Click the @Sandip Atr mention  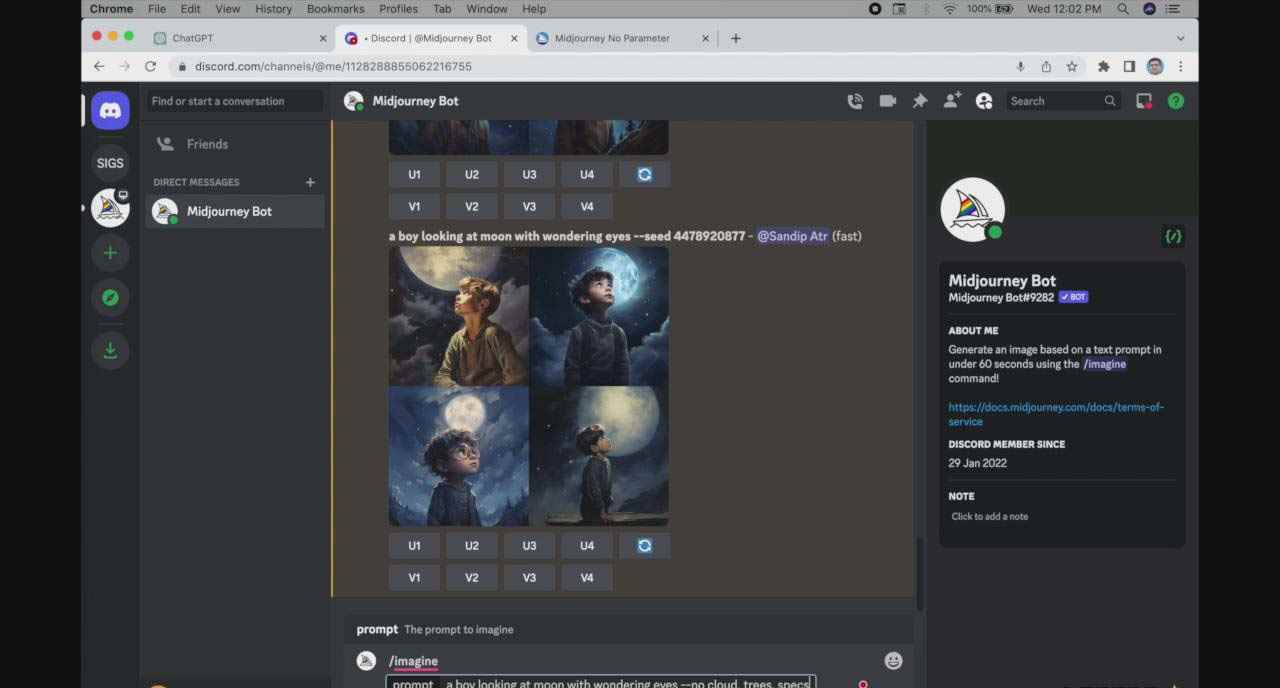point(792,236)
